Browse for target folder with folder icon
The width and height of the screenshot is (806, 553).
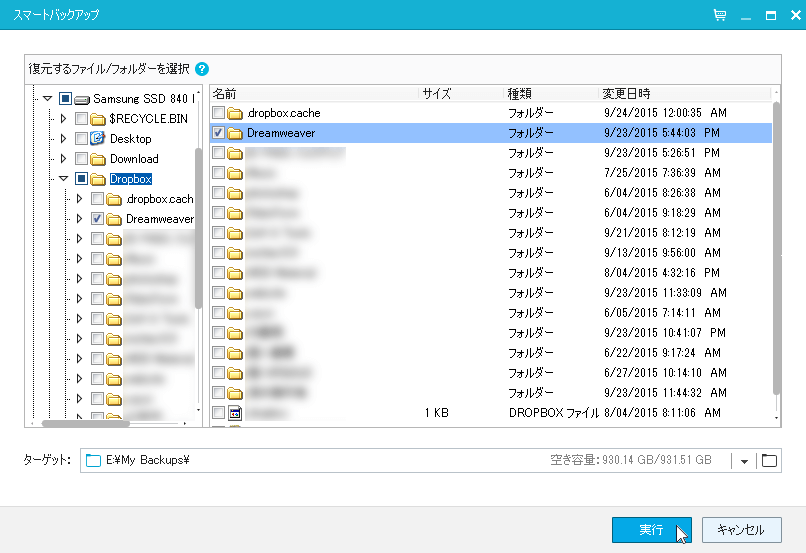[769, 460]
